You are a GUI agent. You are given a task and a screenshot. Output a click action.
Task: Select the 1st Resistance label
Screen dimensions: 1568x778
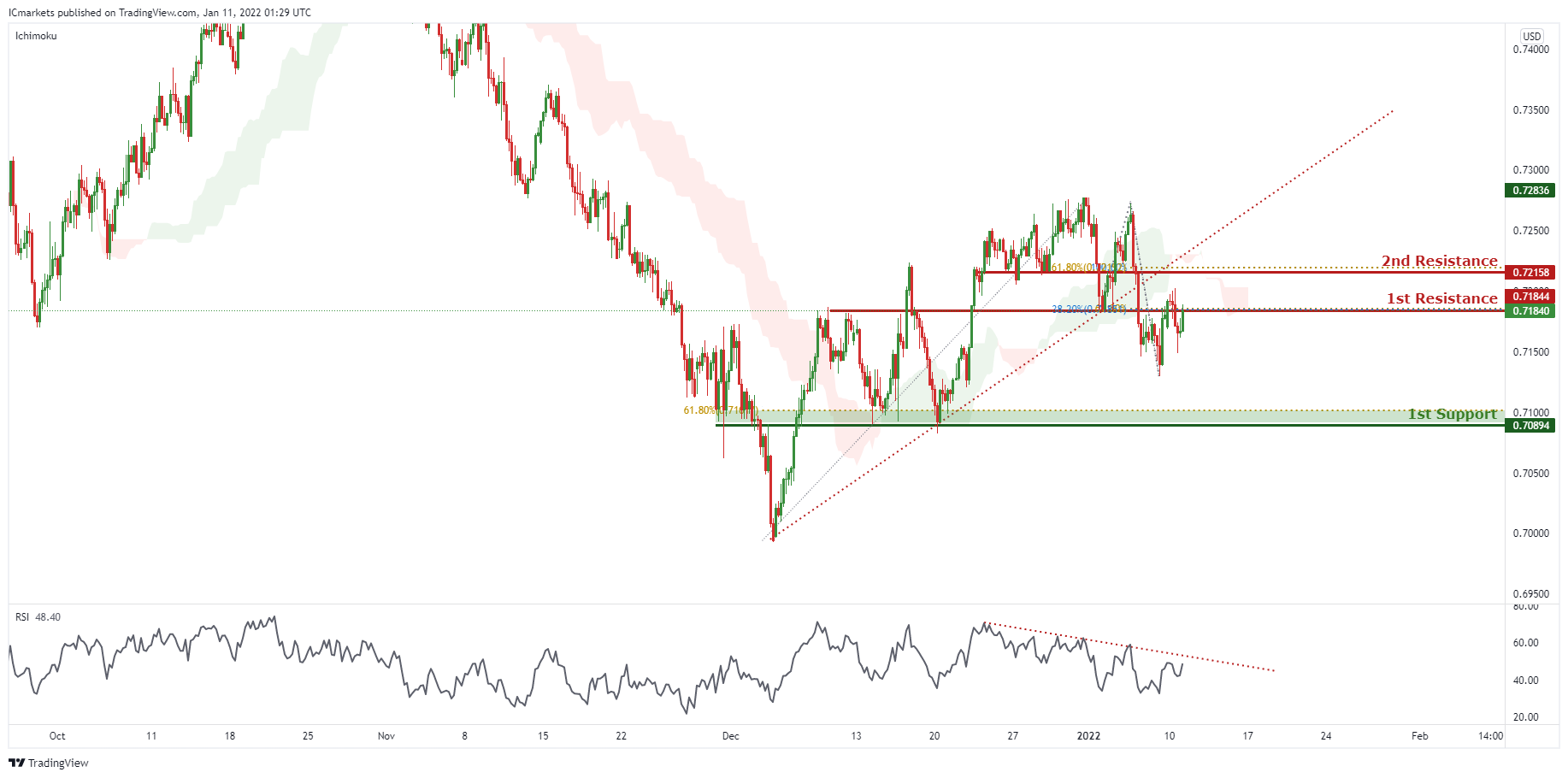pyautogui.click(x=1442, y=298)
